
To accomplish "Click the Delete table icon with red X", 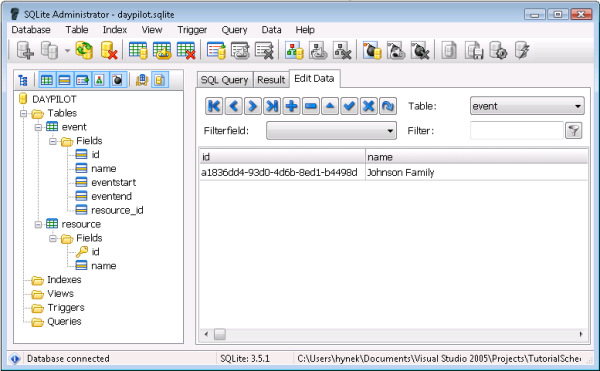I will coord(186,50).
